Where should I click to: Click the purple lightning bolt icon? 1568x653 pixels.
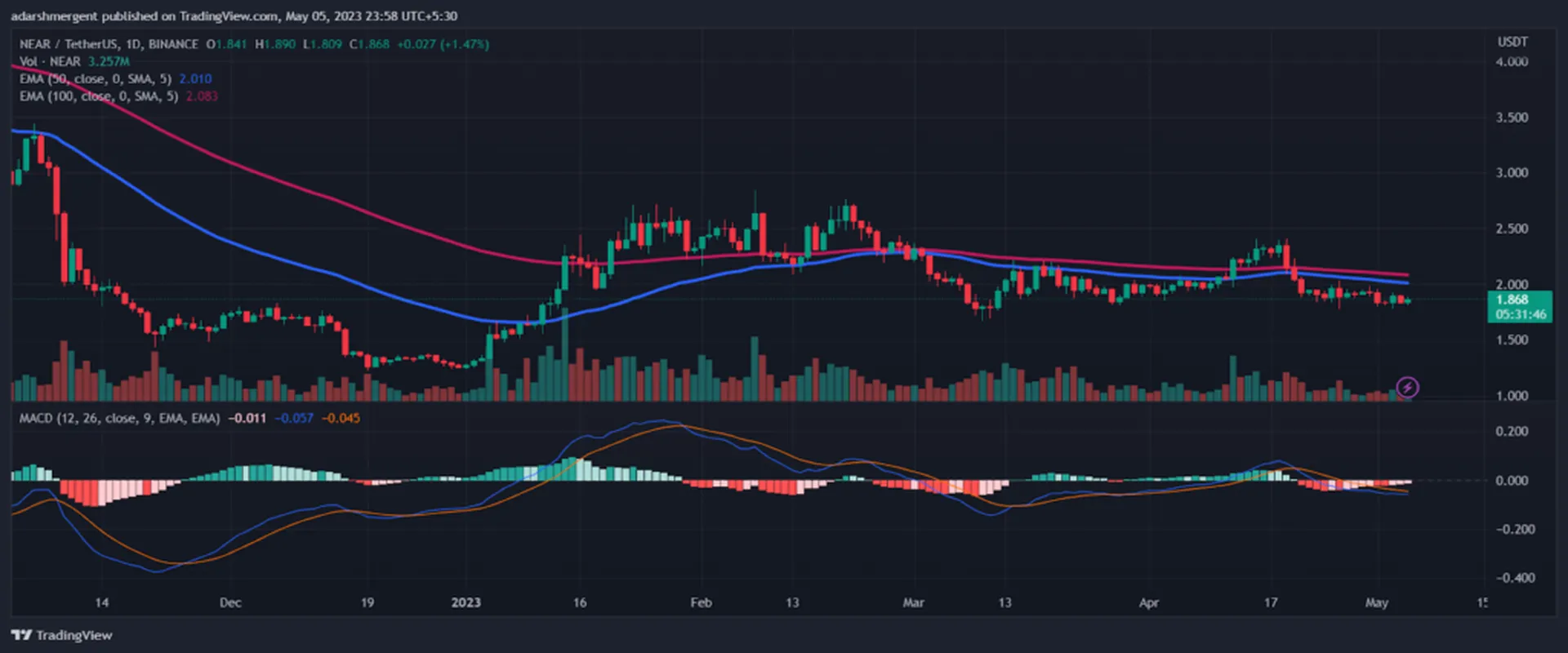click(1407, 387)
